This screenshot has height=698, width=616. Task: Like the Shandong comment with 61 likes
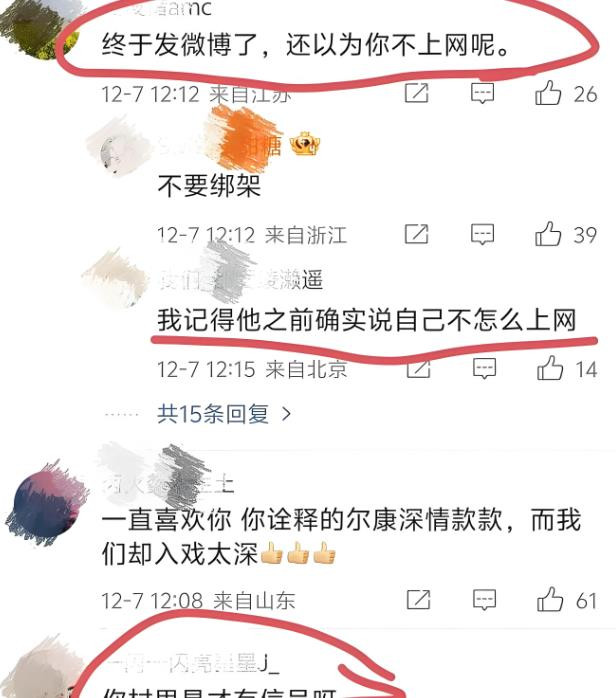(550, 599)
